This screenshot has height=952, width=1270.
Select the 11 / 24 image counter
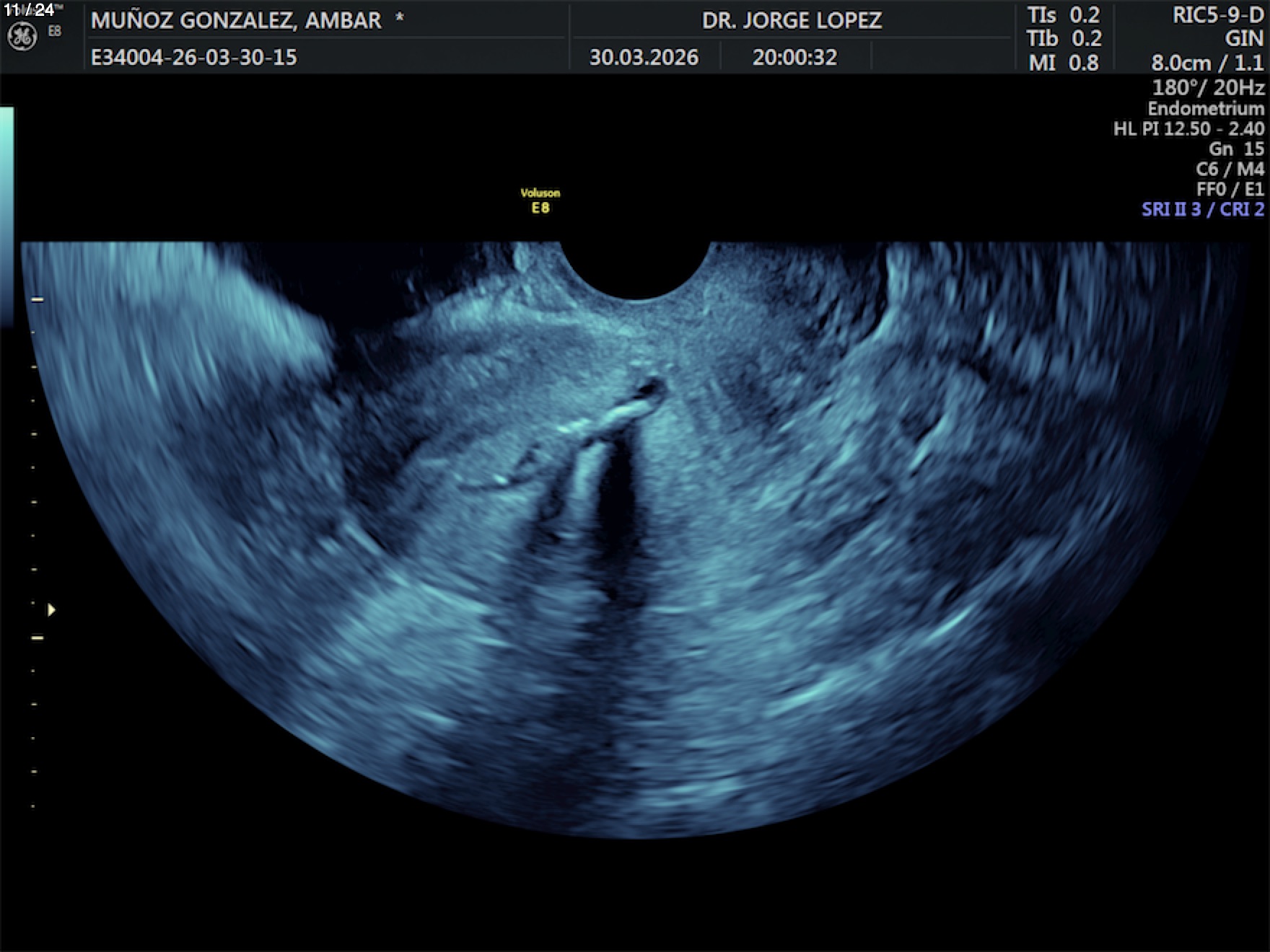[x=29, y=9]
